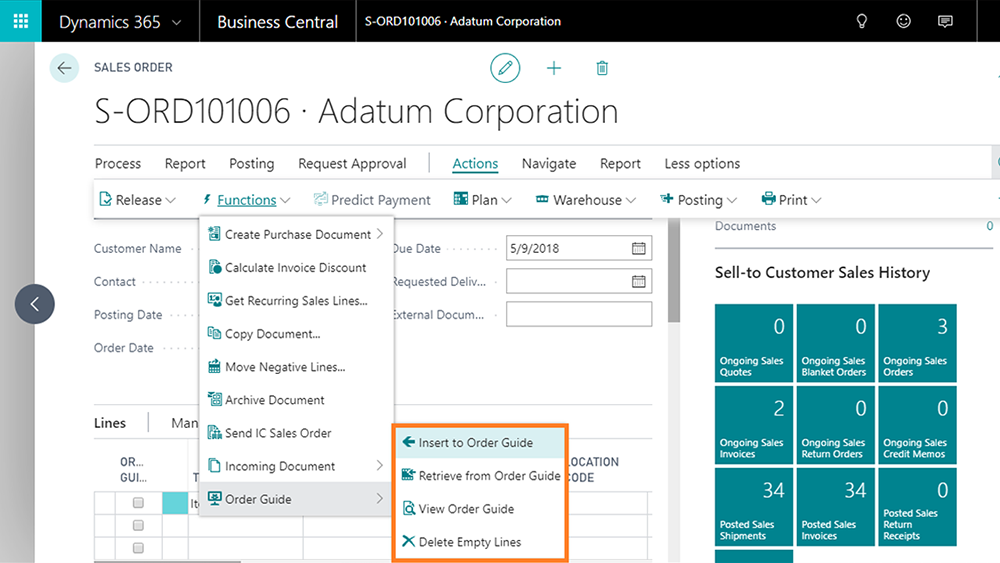Open the Print dropdown chevron
Image resolution: width=1000 pixels, height=563 pixels.
tap(816, 200)
